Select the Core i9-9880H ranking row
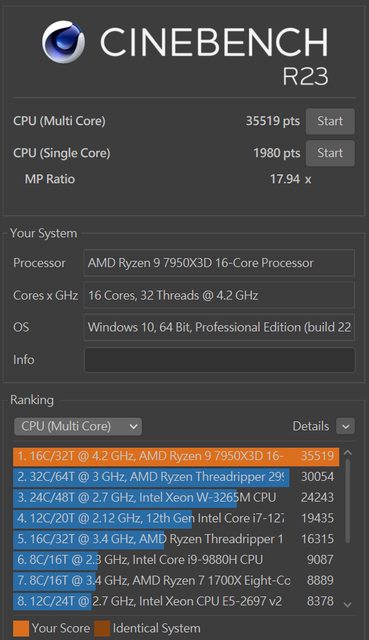369x640 pixels. coord(176,560)
